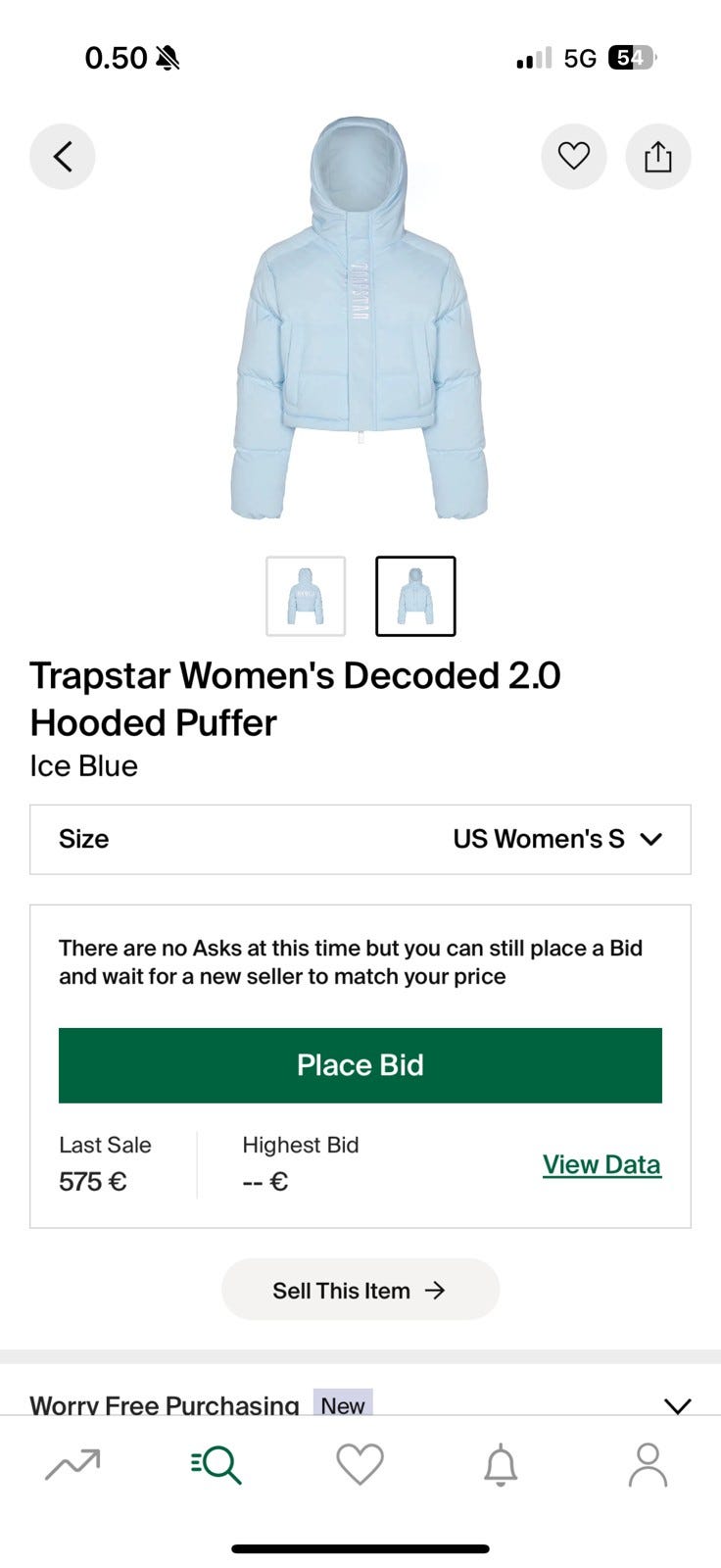
Task: Open the share sheet icon
Action: coord(658,157)
